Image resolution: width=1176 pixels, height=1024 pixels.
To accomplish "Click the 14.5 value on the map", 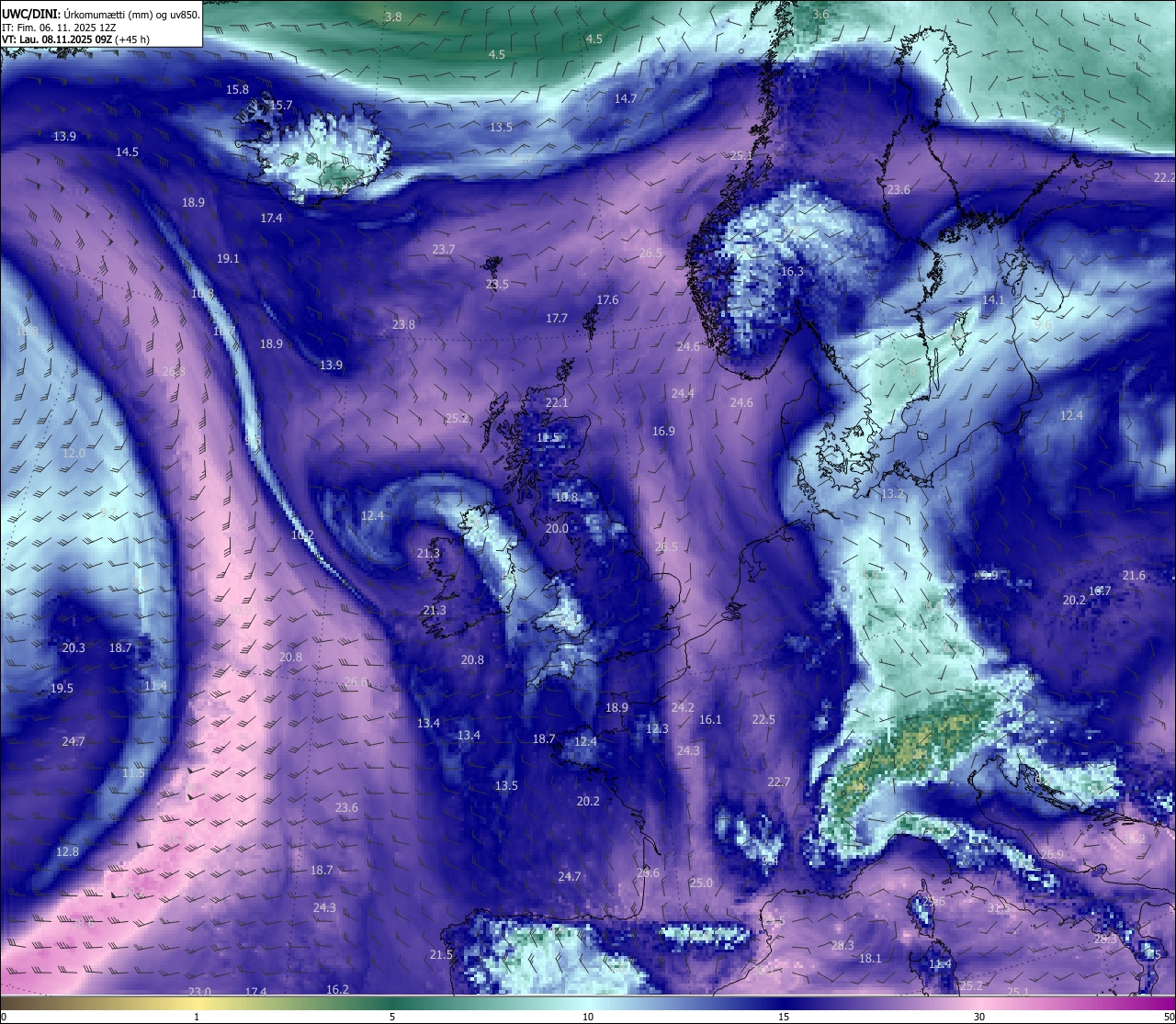I will coord(127,152).
